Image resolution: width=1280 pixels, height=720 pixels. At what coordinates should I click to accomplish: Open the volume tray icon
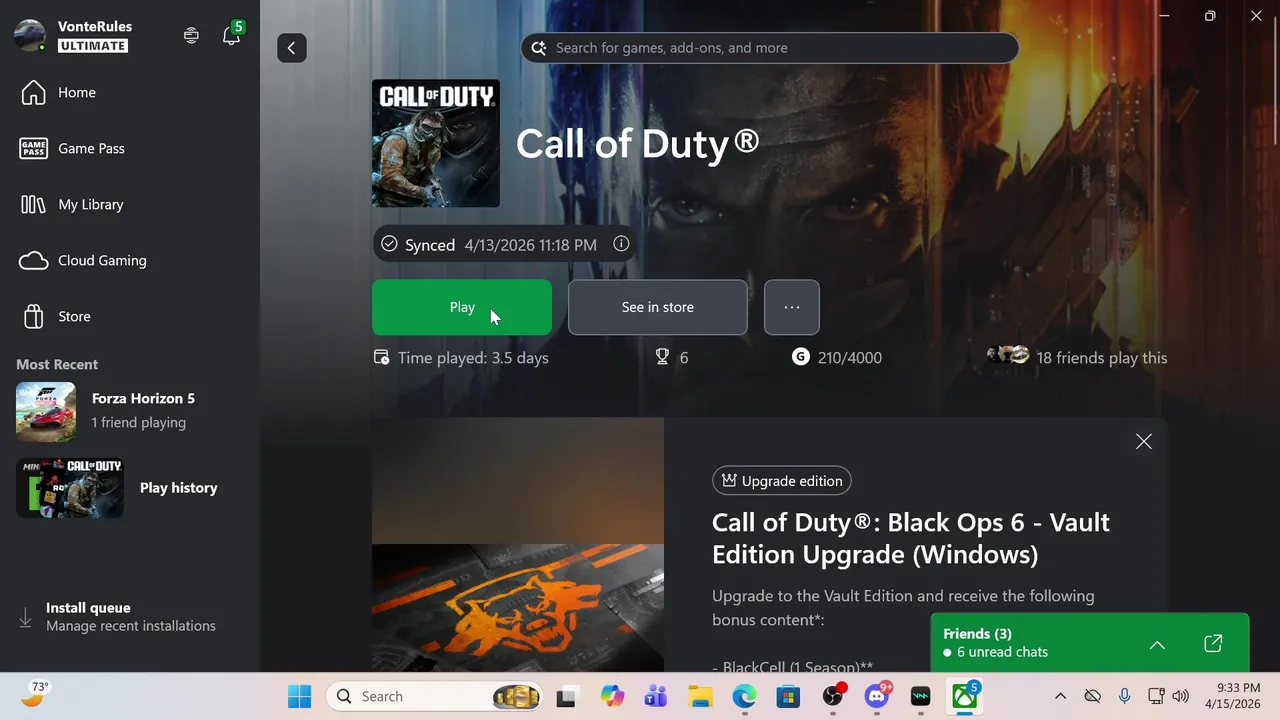(x=1180, y=696)
